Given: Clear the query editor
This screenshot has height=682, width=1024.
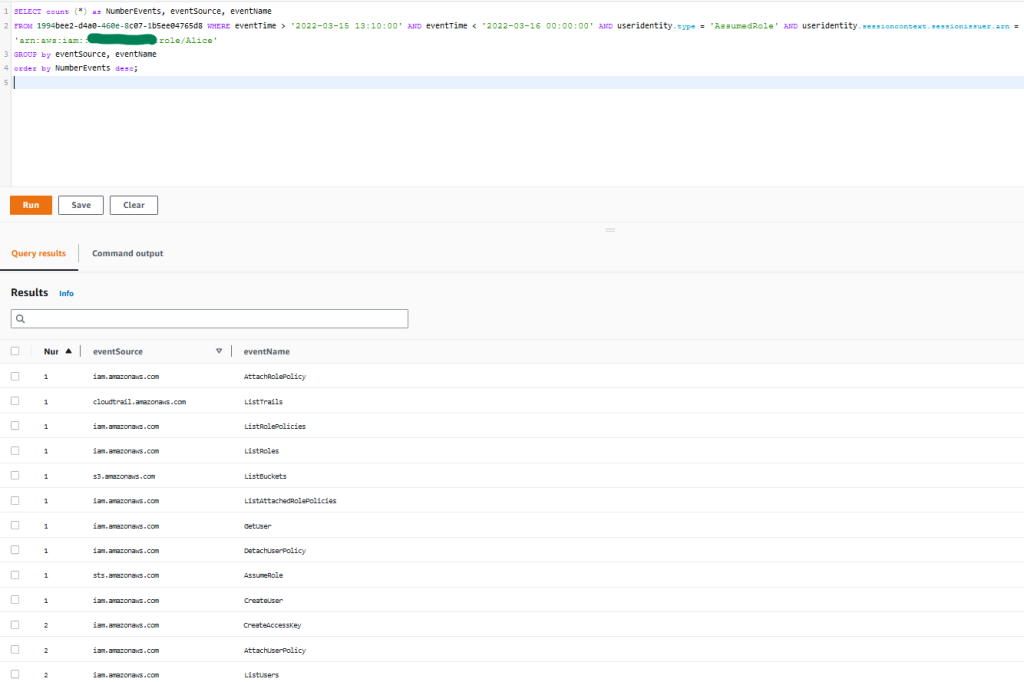Looking at the screenshot, I should click(133, 205).
